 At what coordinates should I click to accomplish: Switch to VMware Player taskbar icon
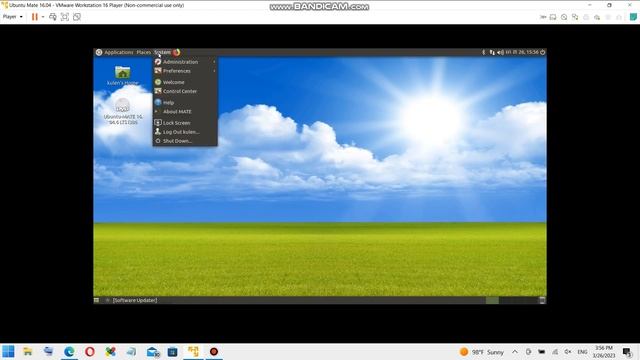point(193,351)
